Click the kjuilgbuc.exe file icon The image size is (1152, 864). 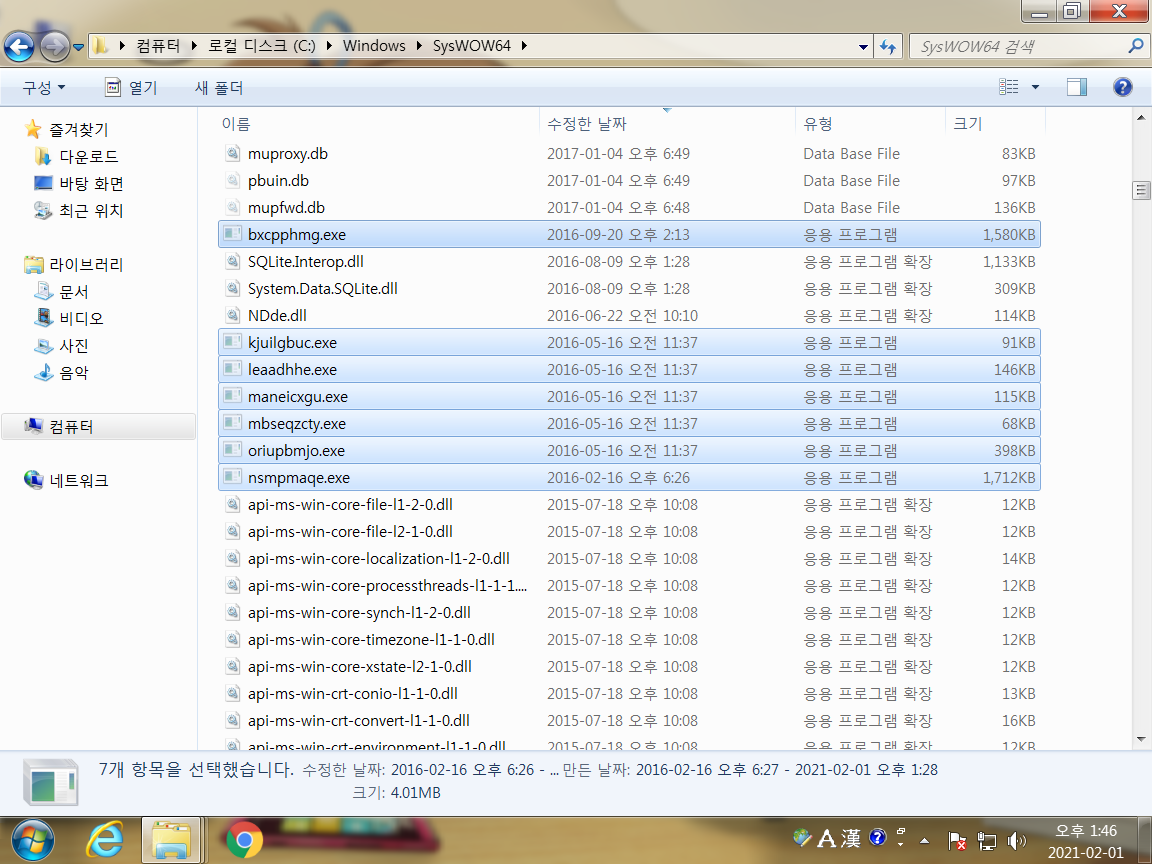coord(232,342)
